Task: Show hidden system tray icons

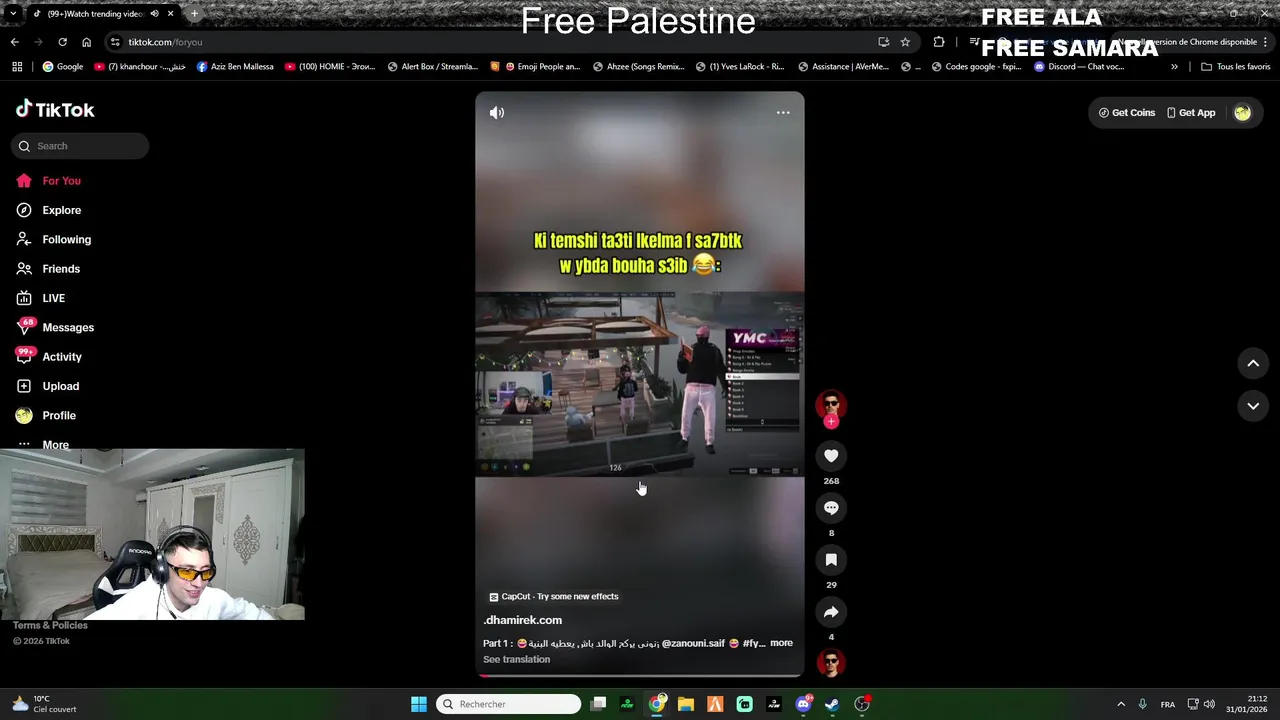Action: click(1121, 704)
